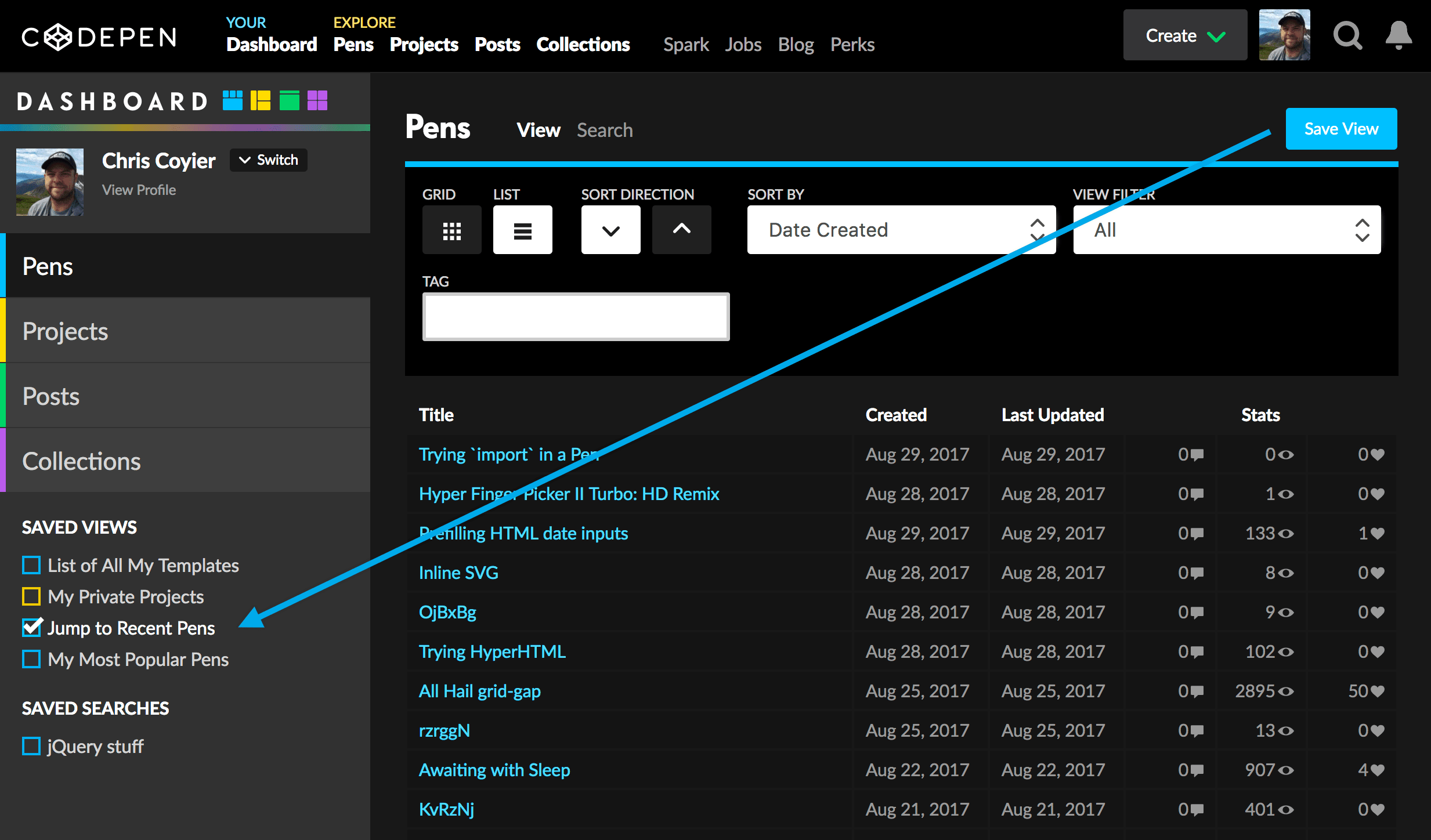Open rzrggN pen
Viewport: 1431px width, 840px height.
pyautogui.click(x=445, y=731)
